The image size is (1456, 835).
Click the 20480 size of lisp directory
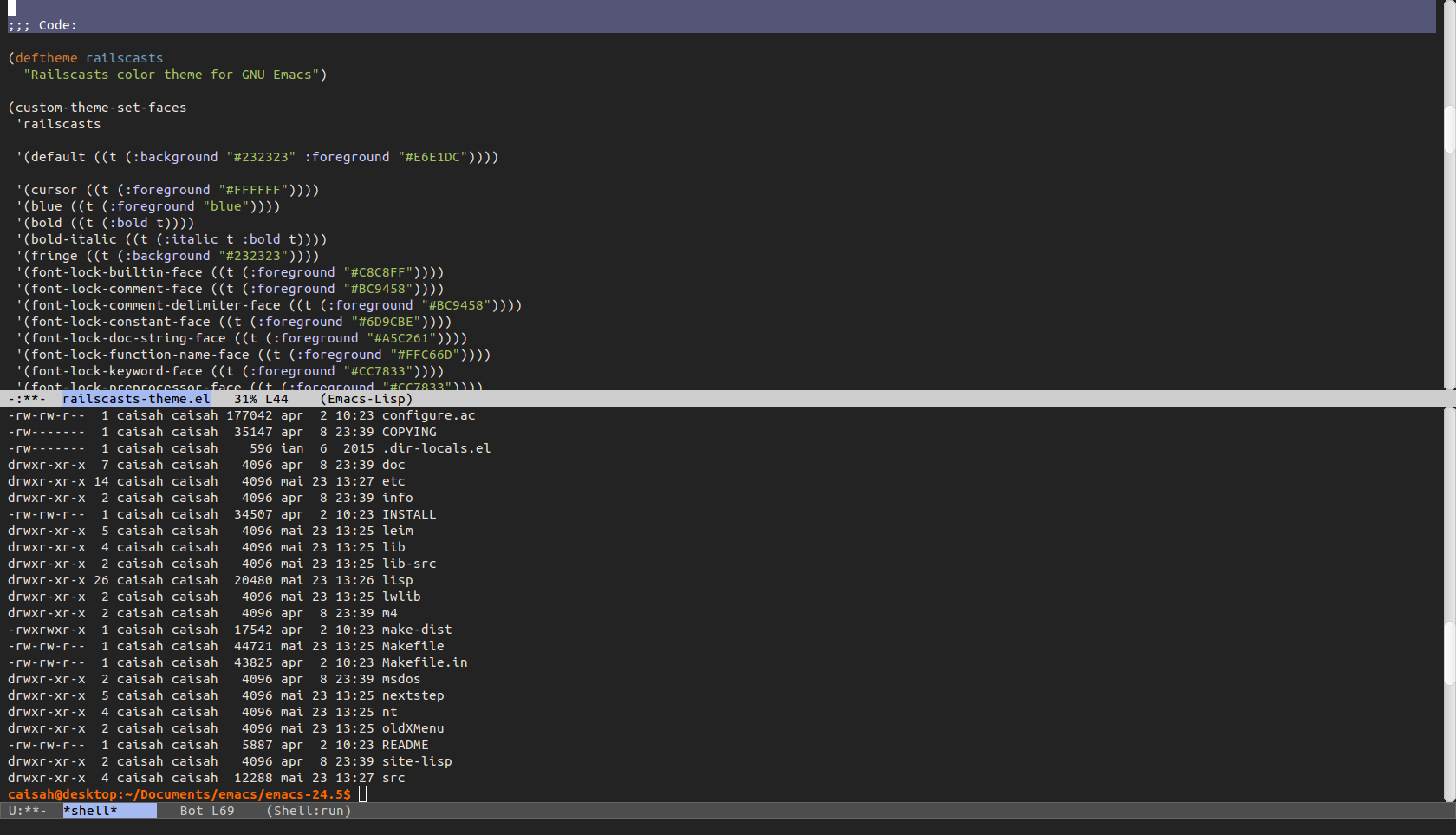click(x=253, y=580)
